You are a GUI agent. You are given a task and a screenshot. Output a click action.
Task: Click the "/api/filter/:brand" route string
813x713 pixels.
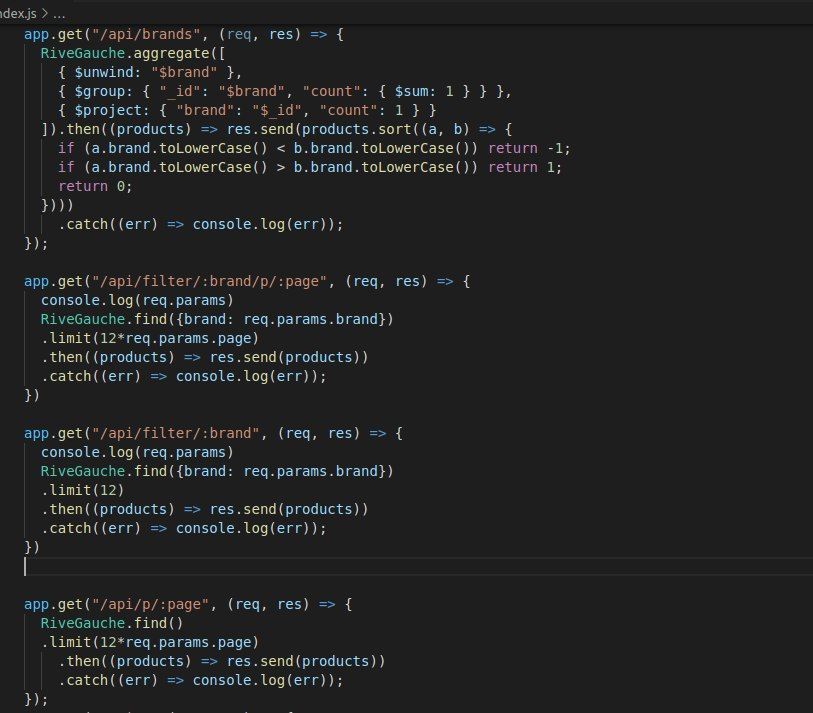[175, 434]
